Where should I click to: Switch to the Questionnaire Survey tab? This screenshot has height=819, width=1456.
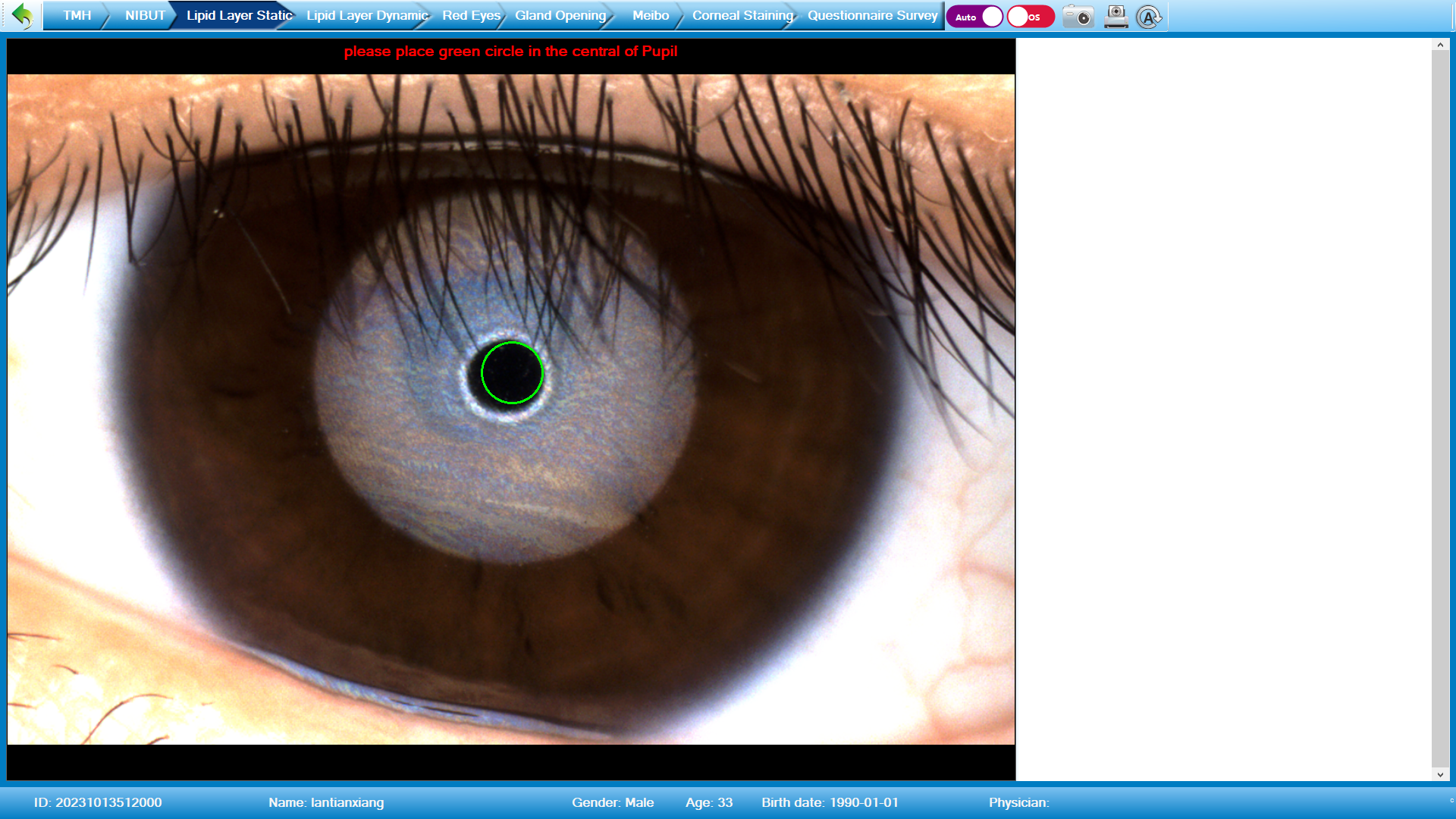click(871, 14)
